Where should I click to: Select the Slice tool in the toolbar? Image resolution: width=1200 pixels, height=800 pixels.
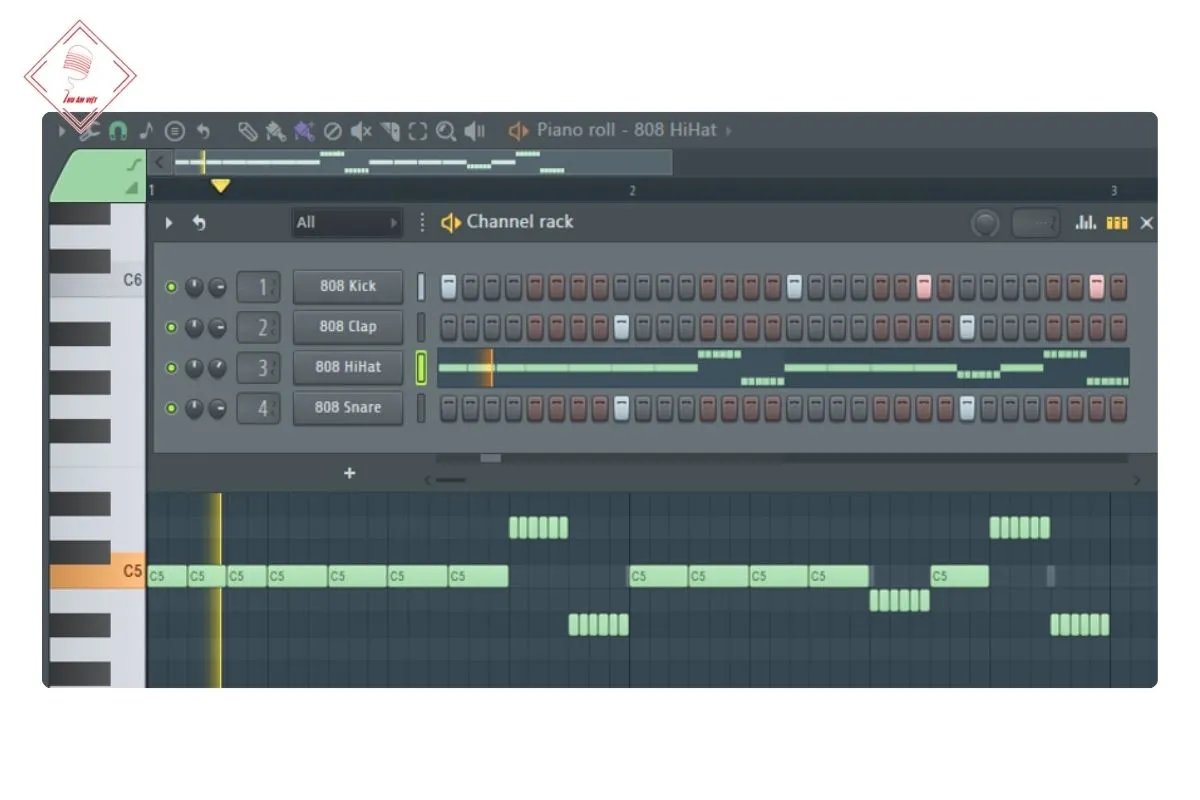[390, 131]
